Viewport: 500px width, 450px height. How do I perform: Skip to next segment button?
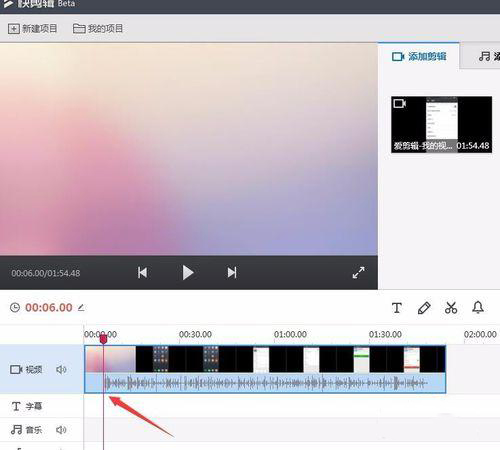click(x=232, y=273)
